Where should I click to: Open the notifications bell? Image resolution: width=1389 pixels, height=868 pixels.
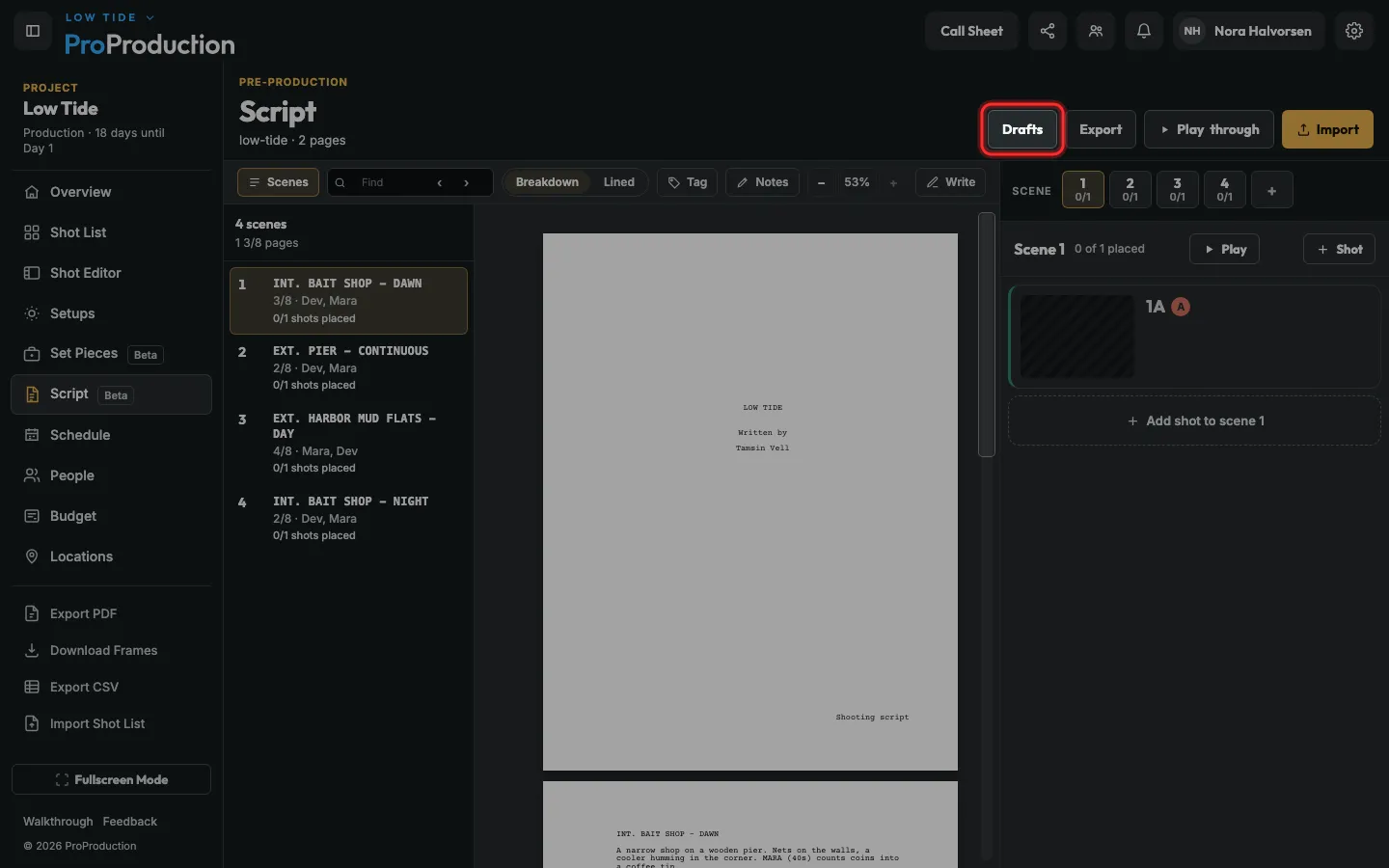click(1144, 31)
